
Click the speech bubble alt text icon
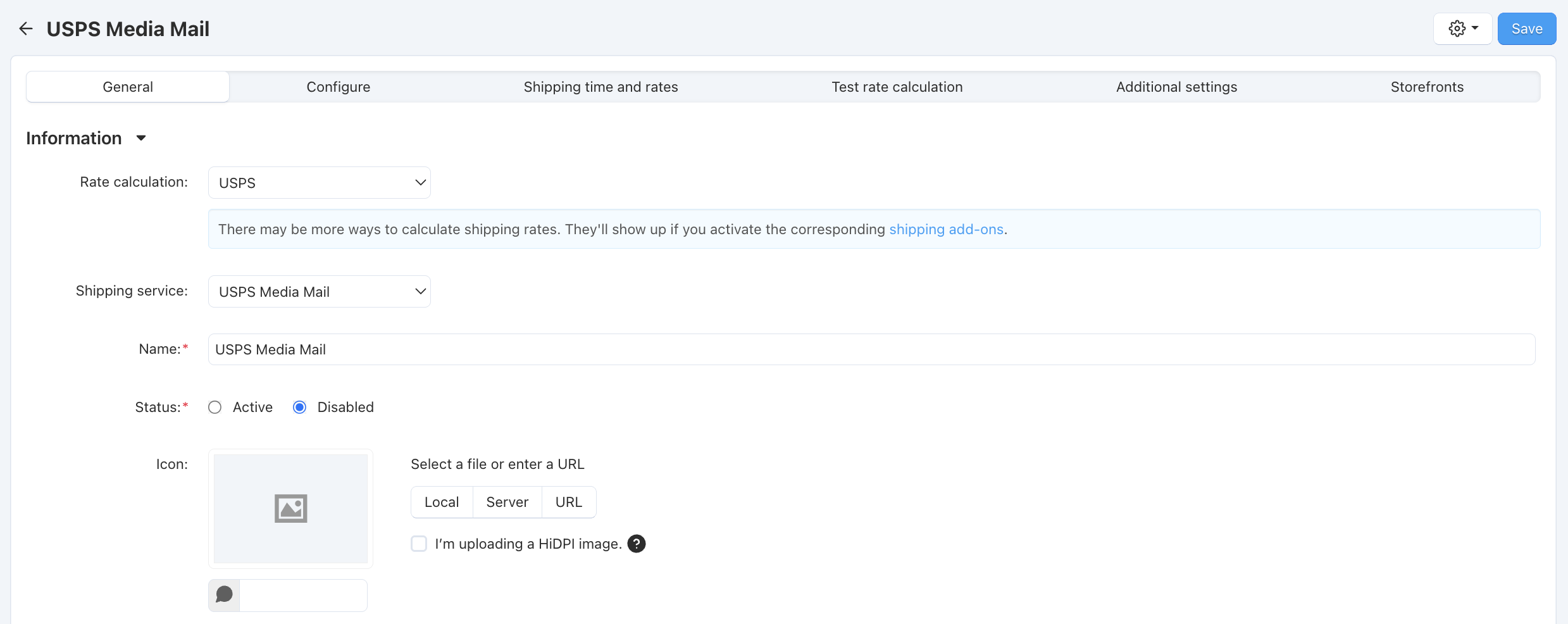point(224,595)
